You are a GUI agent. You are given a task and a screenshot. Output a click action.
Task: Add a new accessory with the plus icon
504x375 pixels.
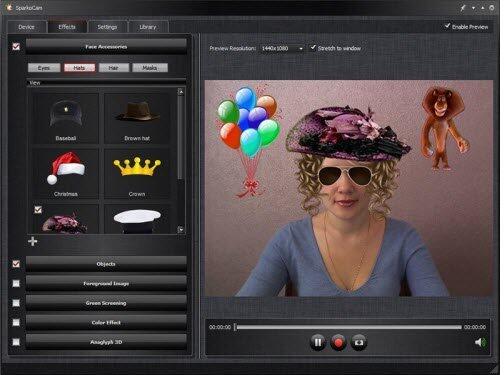[x=33, y=241]
